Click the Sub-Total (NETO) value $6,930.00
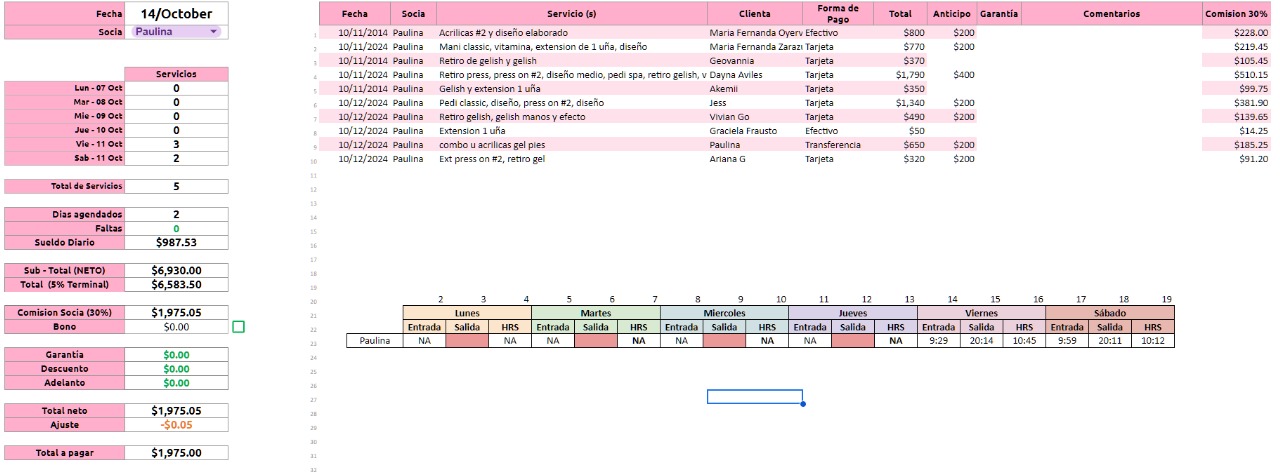 pos(176,270)
